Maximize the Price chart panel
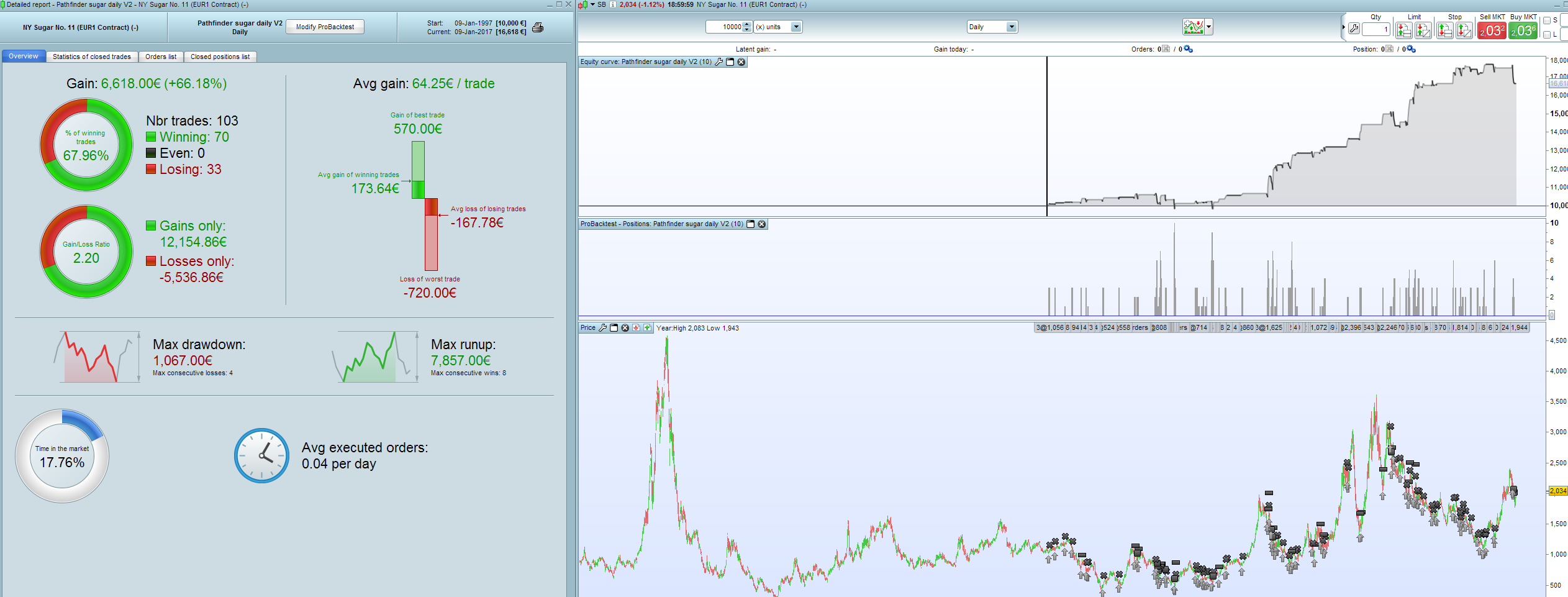The image size is (1568, 597). pos(614,328)
